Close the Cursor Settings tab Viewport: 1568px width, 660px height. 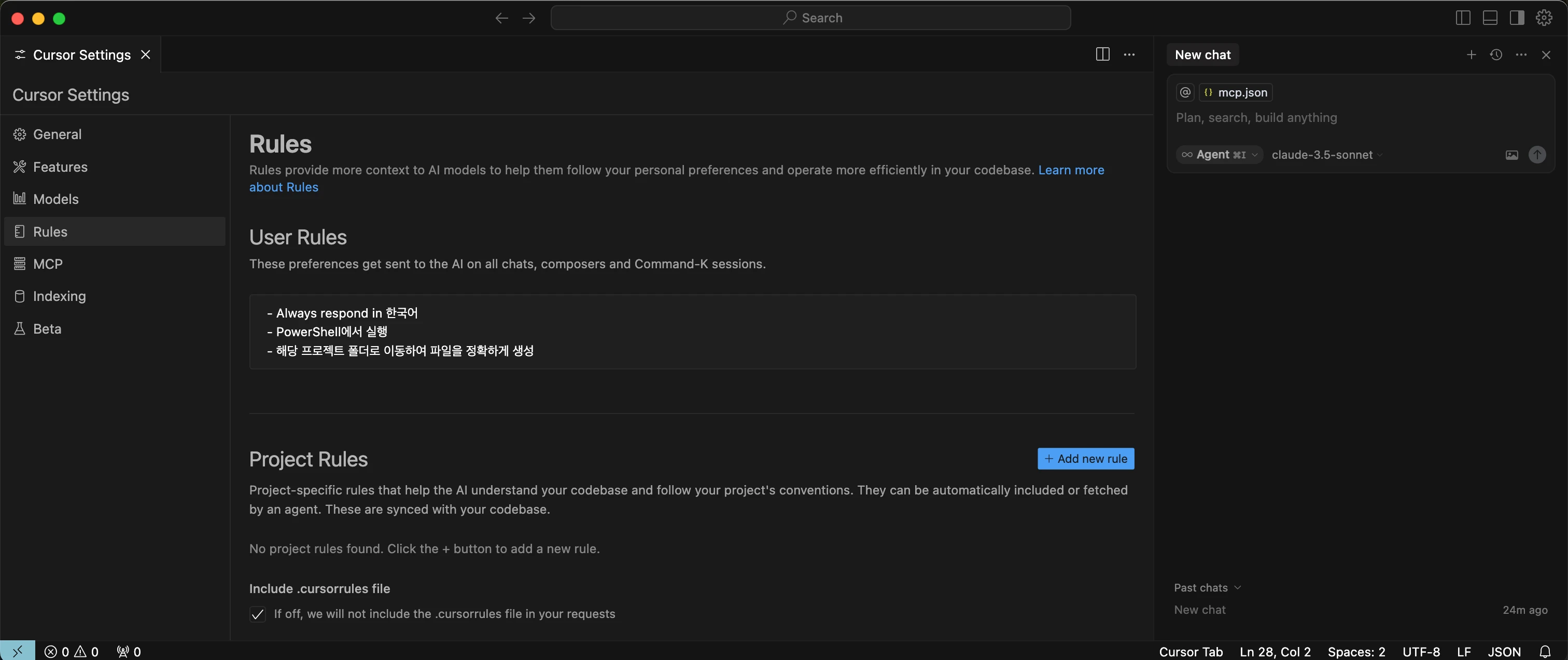[146, 54]
